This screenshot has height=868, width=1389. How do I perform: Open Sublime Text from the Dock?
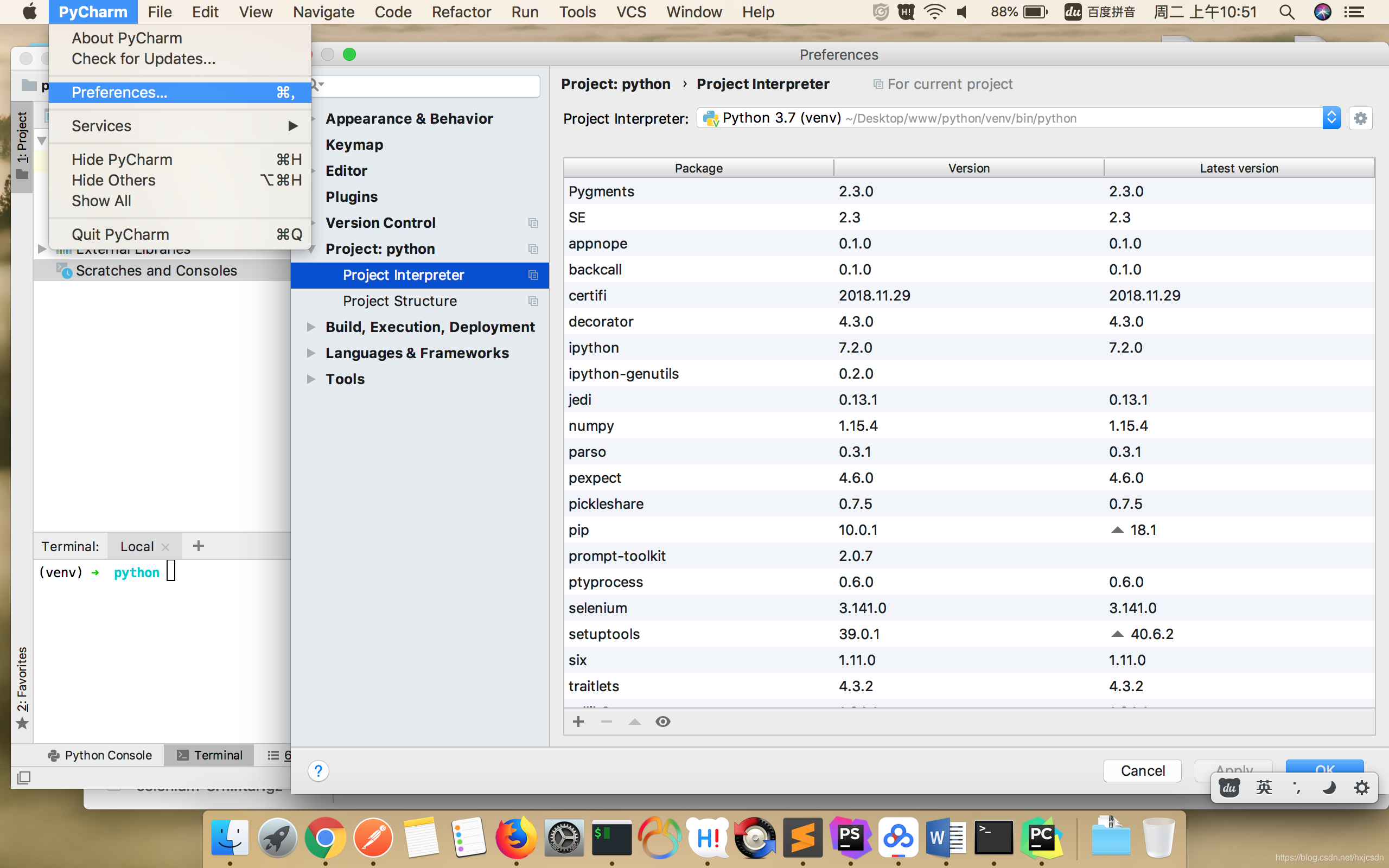(x=802, y=837)
